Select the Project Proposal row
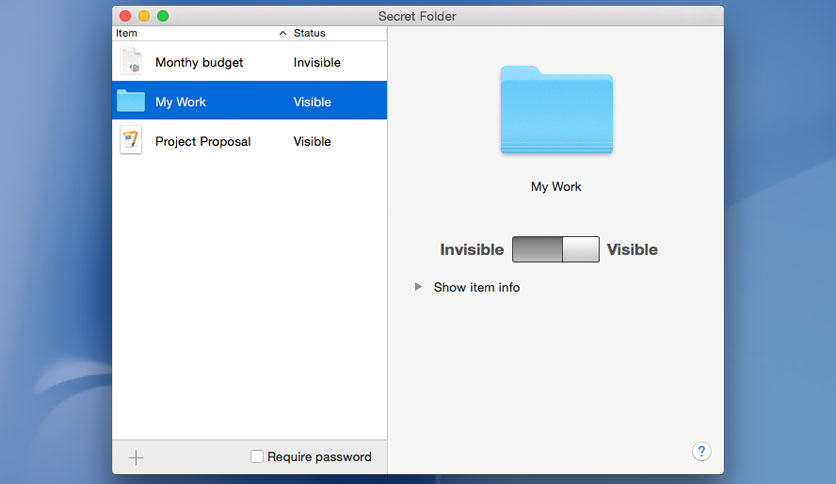The height and width of the screenshot is (484, 836). pyautogui.click(x=250, y=141)
